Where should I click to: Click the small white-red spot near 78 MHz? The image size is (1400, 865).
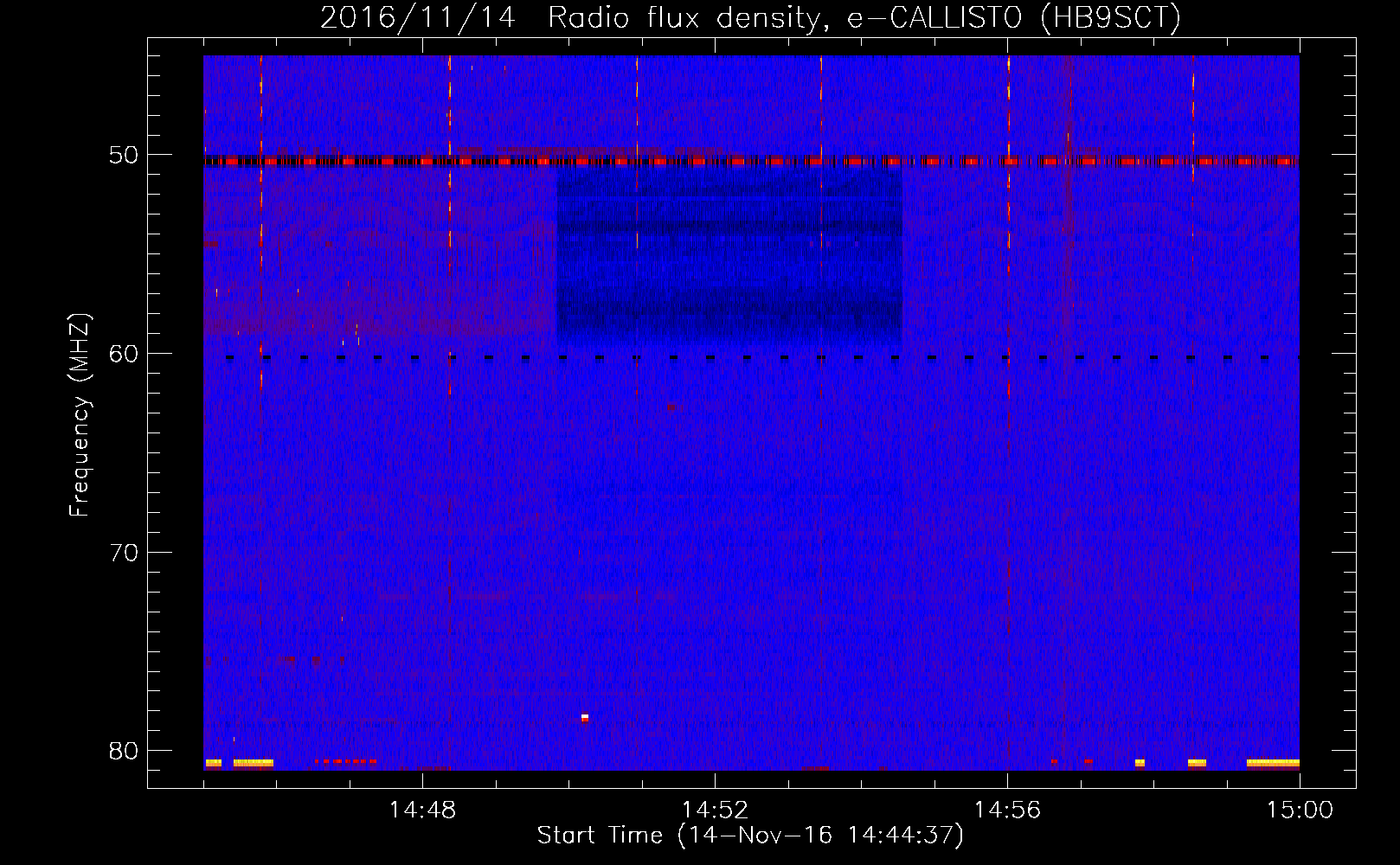(585, 717)
